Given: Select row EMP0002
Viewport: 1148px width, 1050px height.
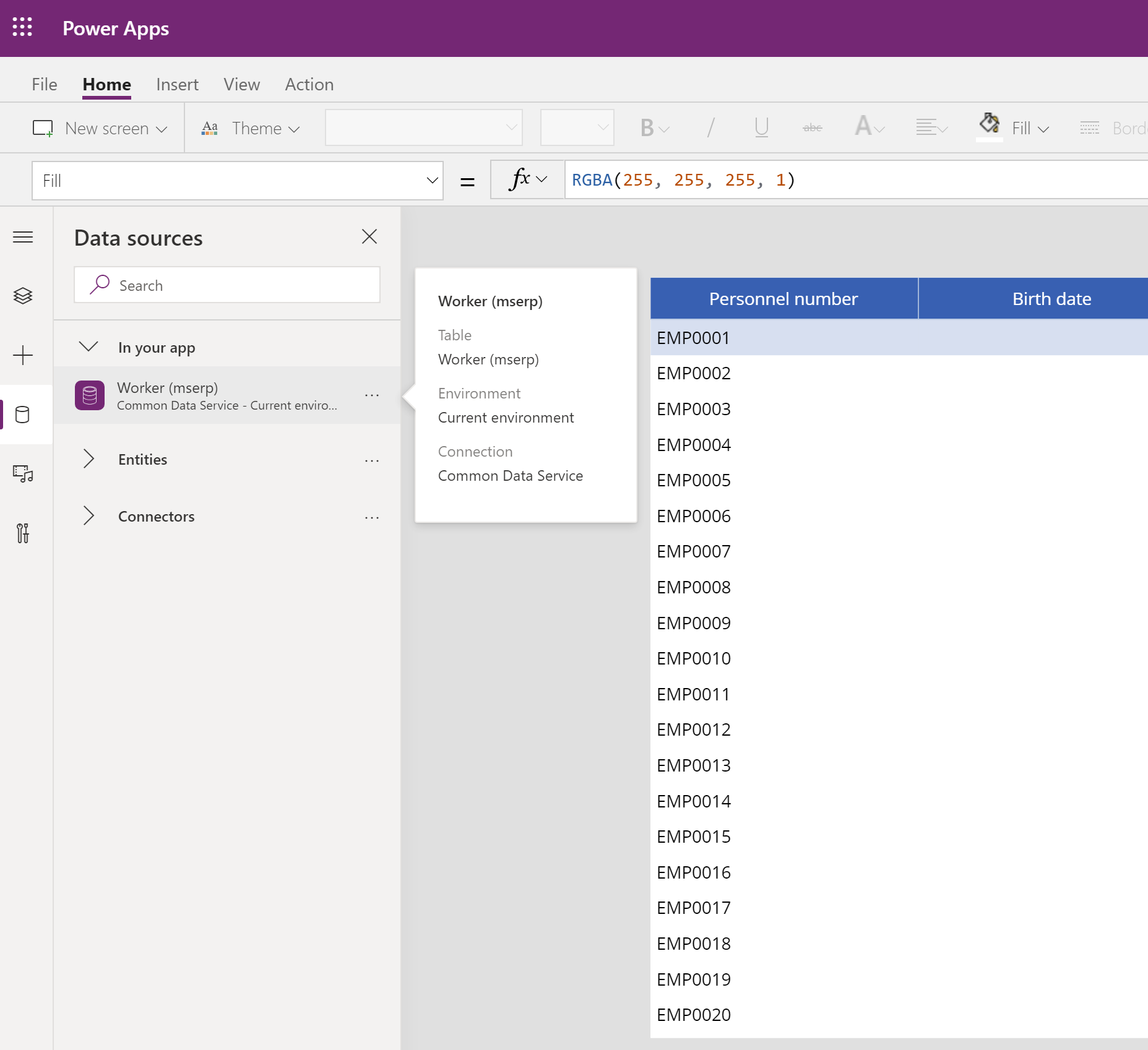Looking at the screenshot, I should pyautogui.click(x=899, y=373).
